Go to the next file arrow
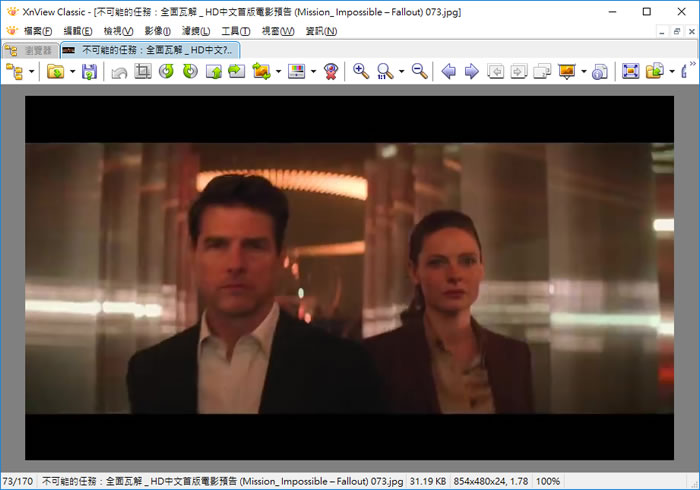The image size is (700, 490). pos(472,71)
